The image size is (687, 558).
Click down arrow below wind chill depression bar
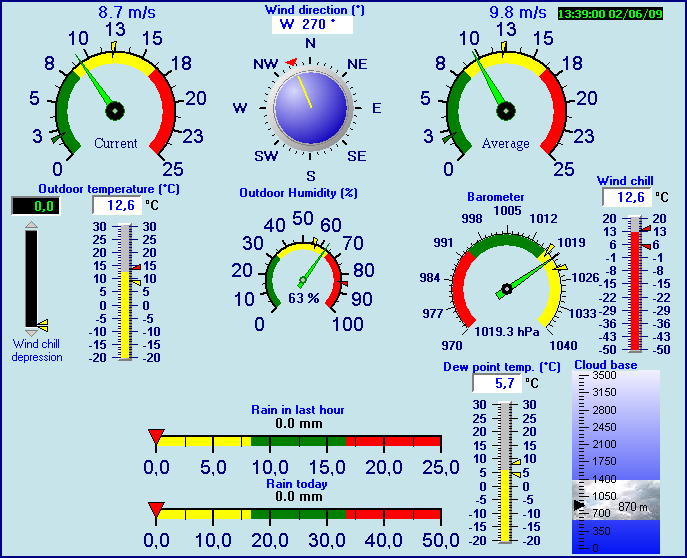pyautogui.click(x=31, y=332)
